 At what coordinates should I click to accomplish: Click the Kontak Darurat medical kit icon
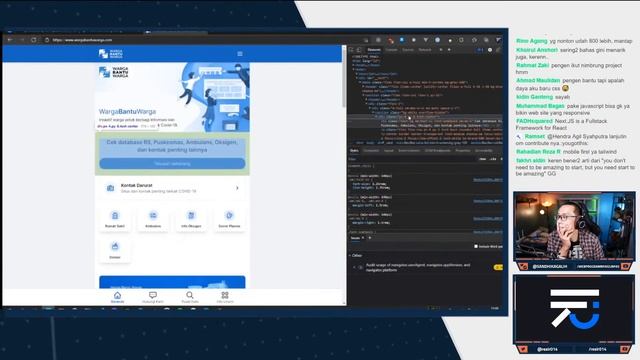pyautogui.click(x=110, y=188)
